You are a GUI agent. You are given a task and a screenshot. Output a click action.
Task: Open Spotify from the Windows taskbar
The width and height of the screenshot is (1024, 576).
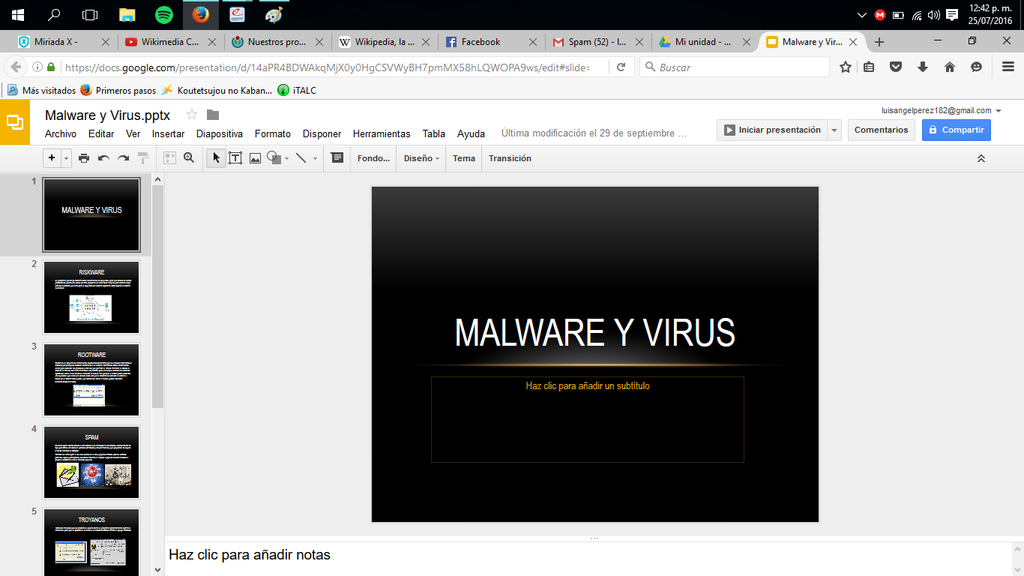(x=164, y=15)
